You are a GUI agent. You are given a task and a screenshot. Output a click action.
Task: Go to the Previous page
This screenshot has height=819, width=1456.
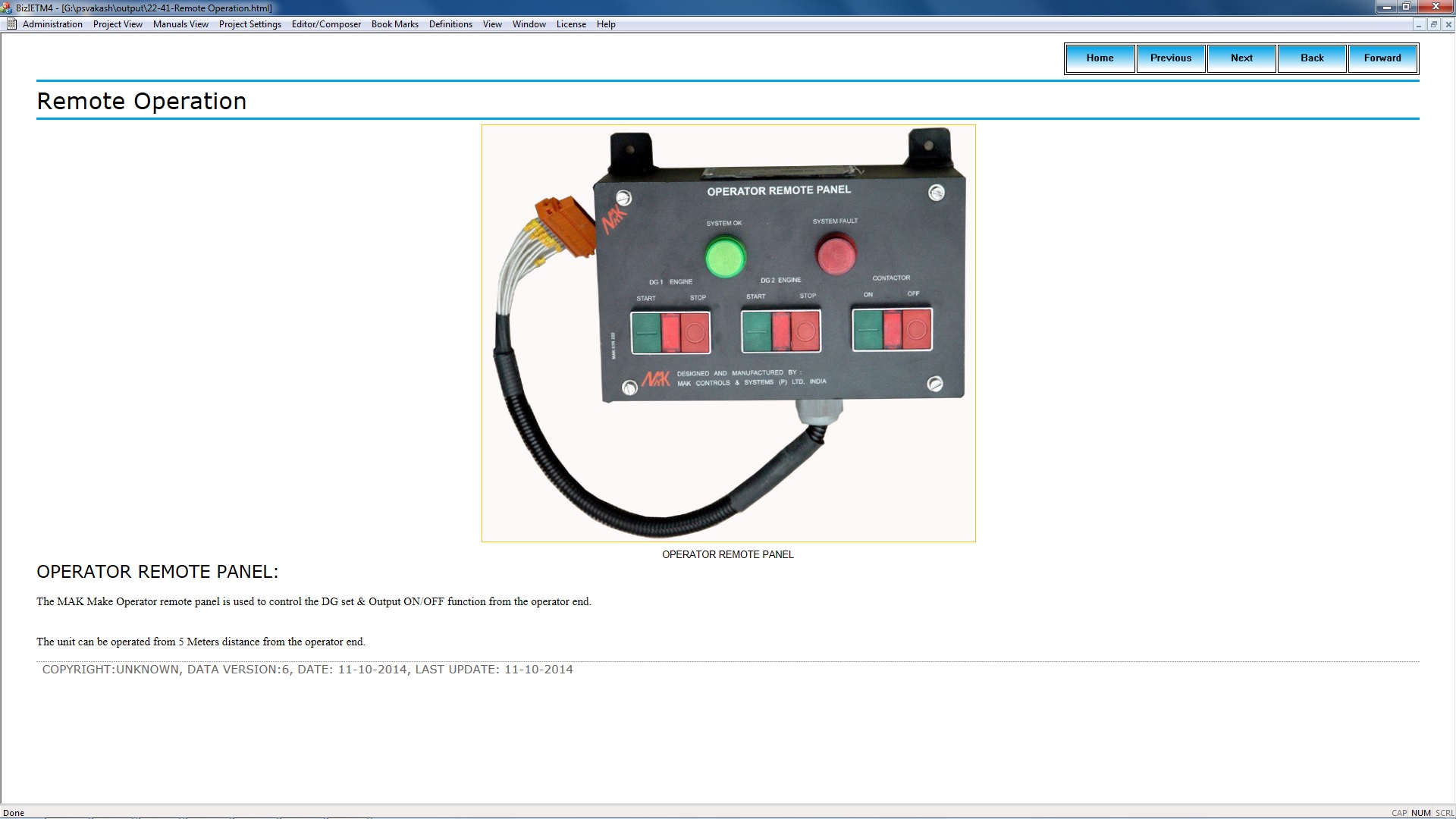(x=1170, y=58)
